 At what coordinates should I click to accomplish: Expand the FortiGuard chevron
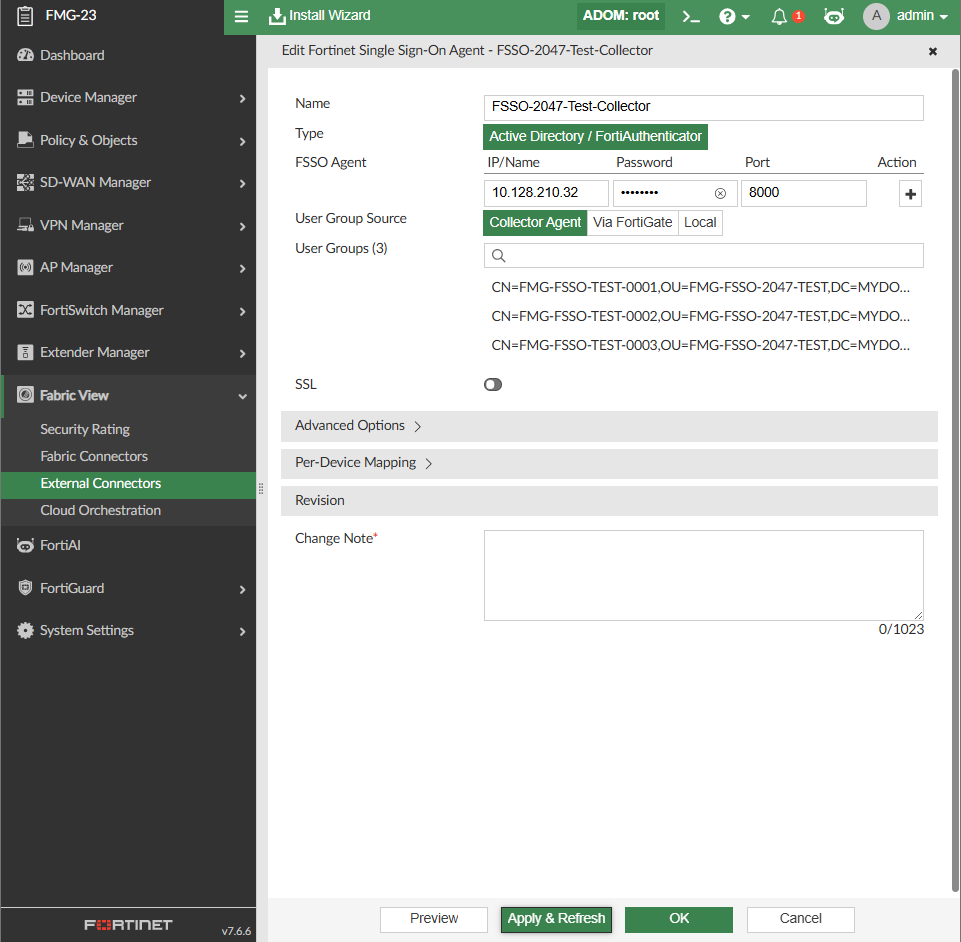[243, 590]
